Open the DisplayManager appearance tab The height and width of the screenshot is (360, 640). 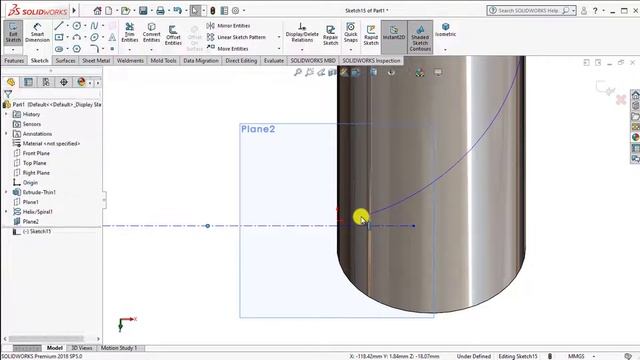pyautogui.click(x=81, y=82)
